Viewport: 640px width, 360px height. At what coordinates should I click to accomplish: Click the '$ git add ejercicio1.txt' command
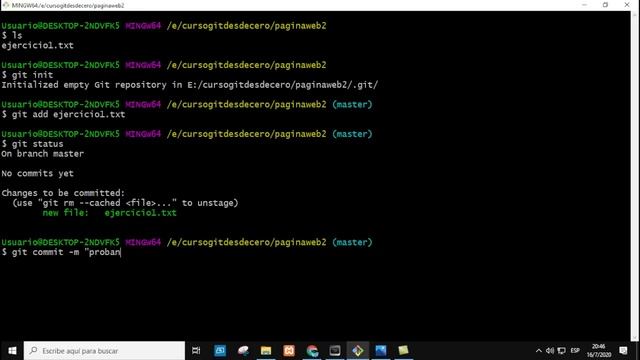[63, 114]
